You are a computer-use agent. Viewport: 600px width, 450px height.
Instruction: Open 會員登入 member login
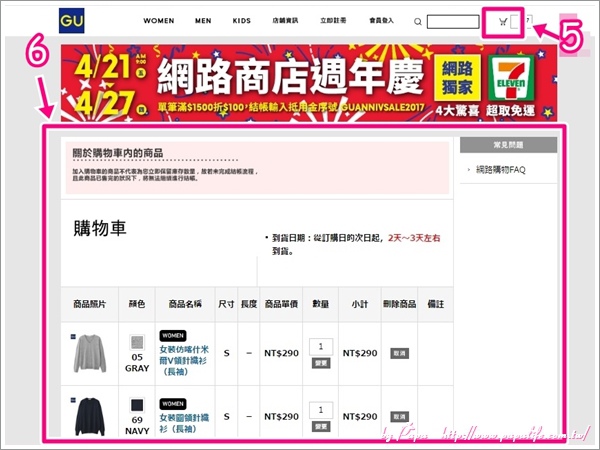click(x=382, y=20)
